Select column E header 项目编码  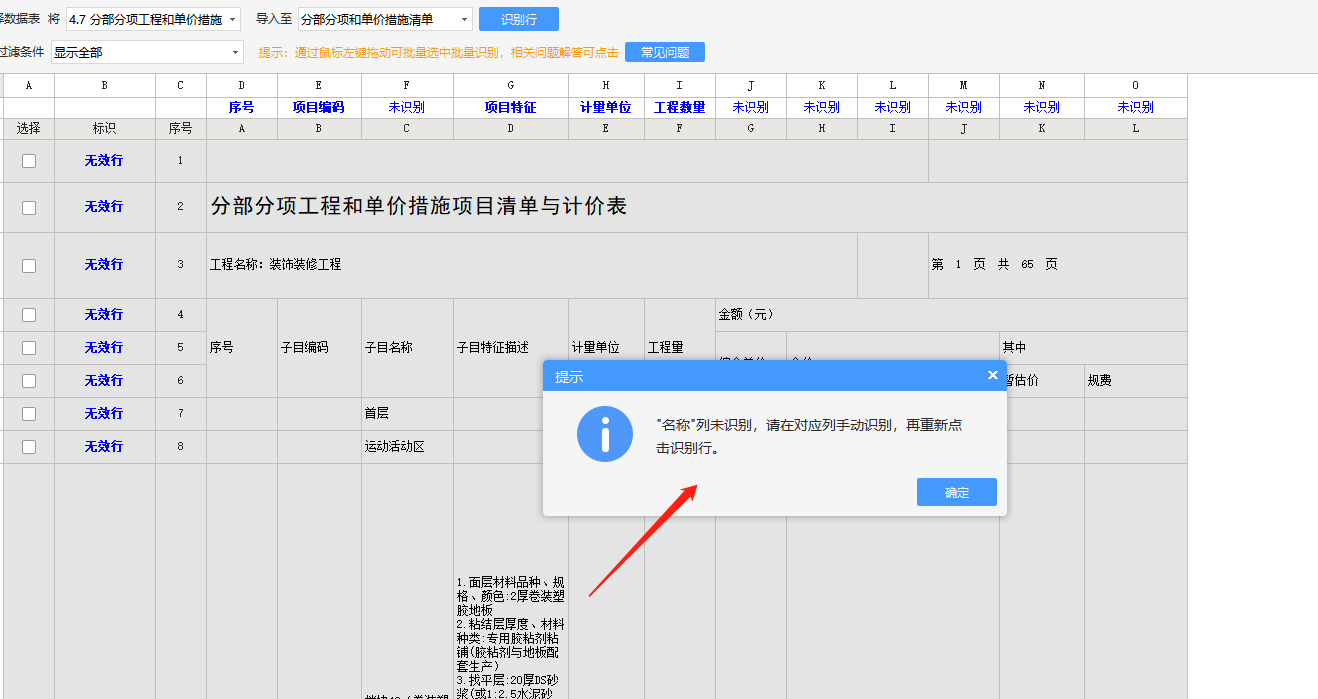tap(319, 107)
